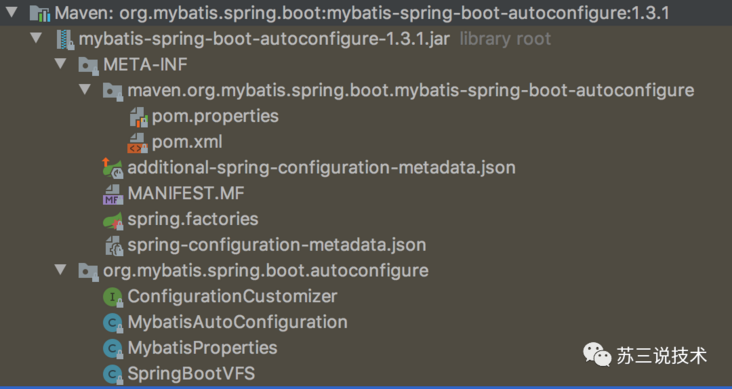Select spring-configuration-metadata.json file
The width and height of the screenshot is (732, 389).
[277, 245]
